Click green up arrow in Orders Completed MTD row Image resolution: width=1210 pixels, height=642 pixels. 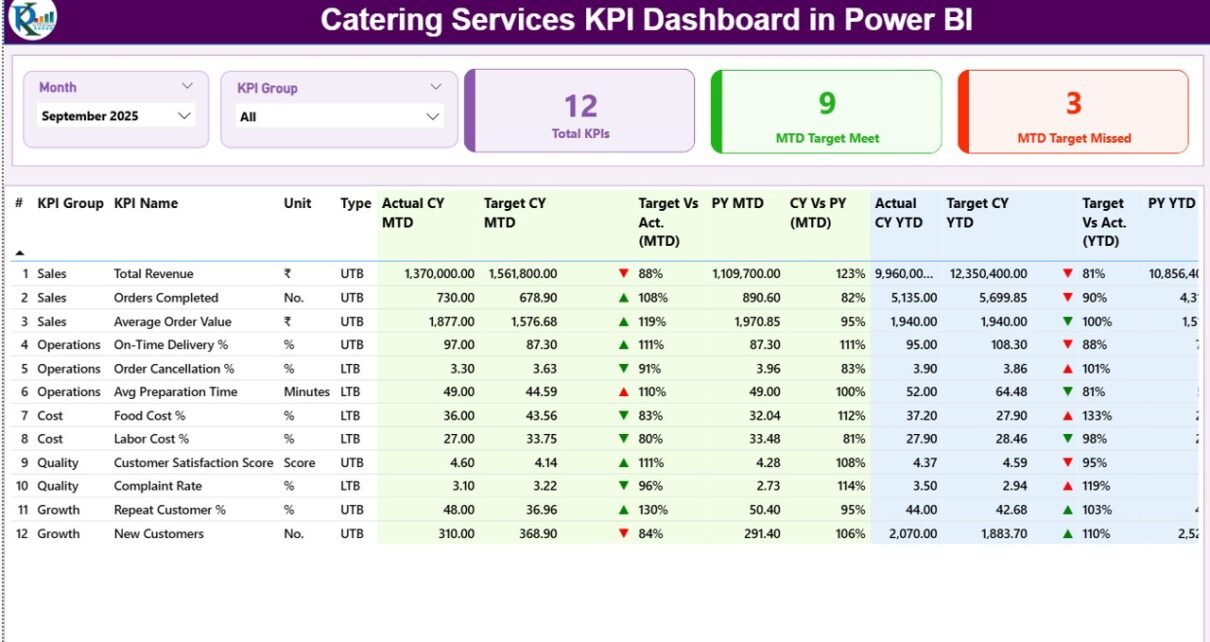tap(624, 297)
